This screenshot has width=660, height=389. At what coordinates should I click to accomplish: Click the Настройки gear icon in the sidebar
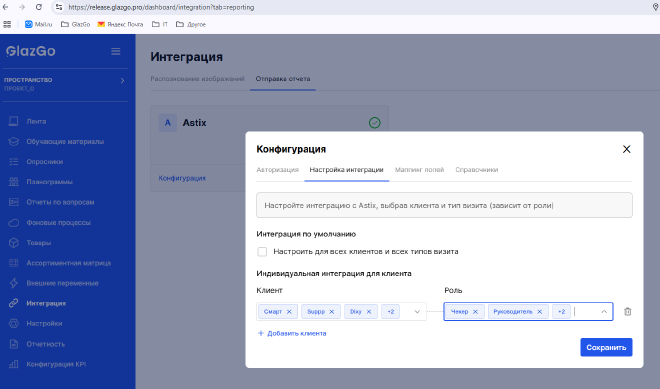coord(13,323)
